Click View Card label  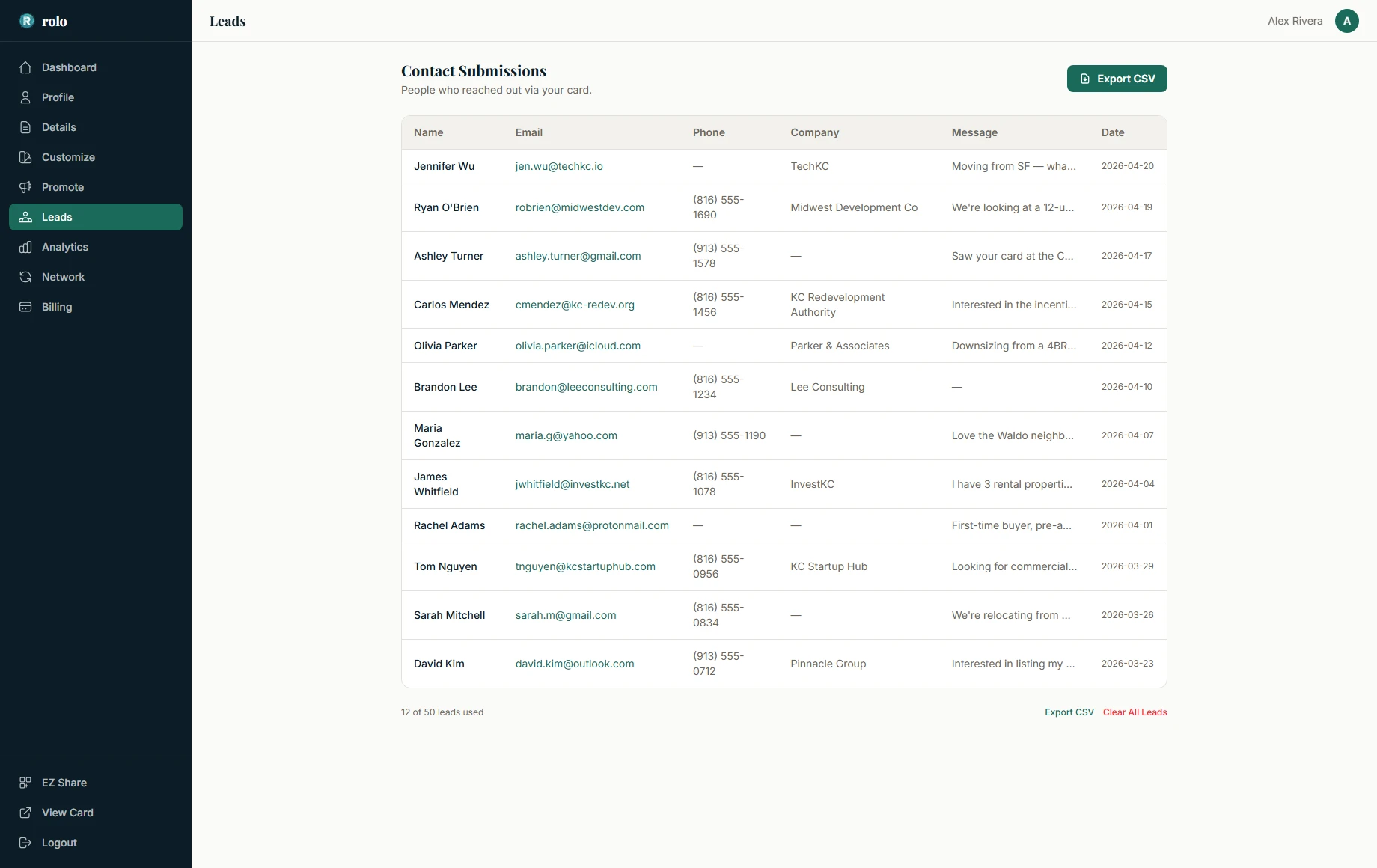point(67,813)
